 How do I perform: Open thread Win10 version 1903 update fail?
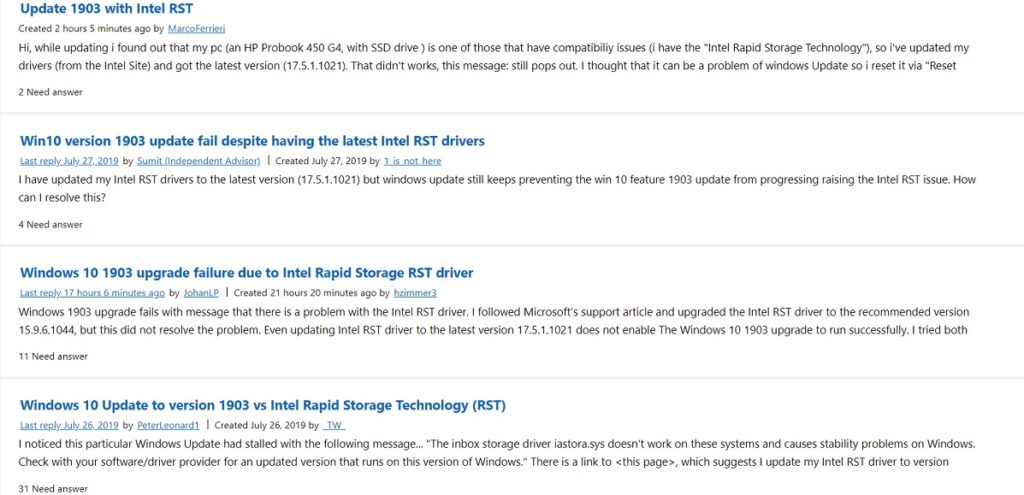pyautogui.click(x=252, y=141)
